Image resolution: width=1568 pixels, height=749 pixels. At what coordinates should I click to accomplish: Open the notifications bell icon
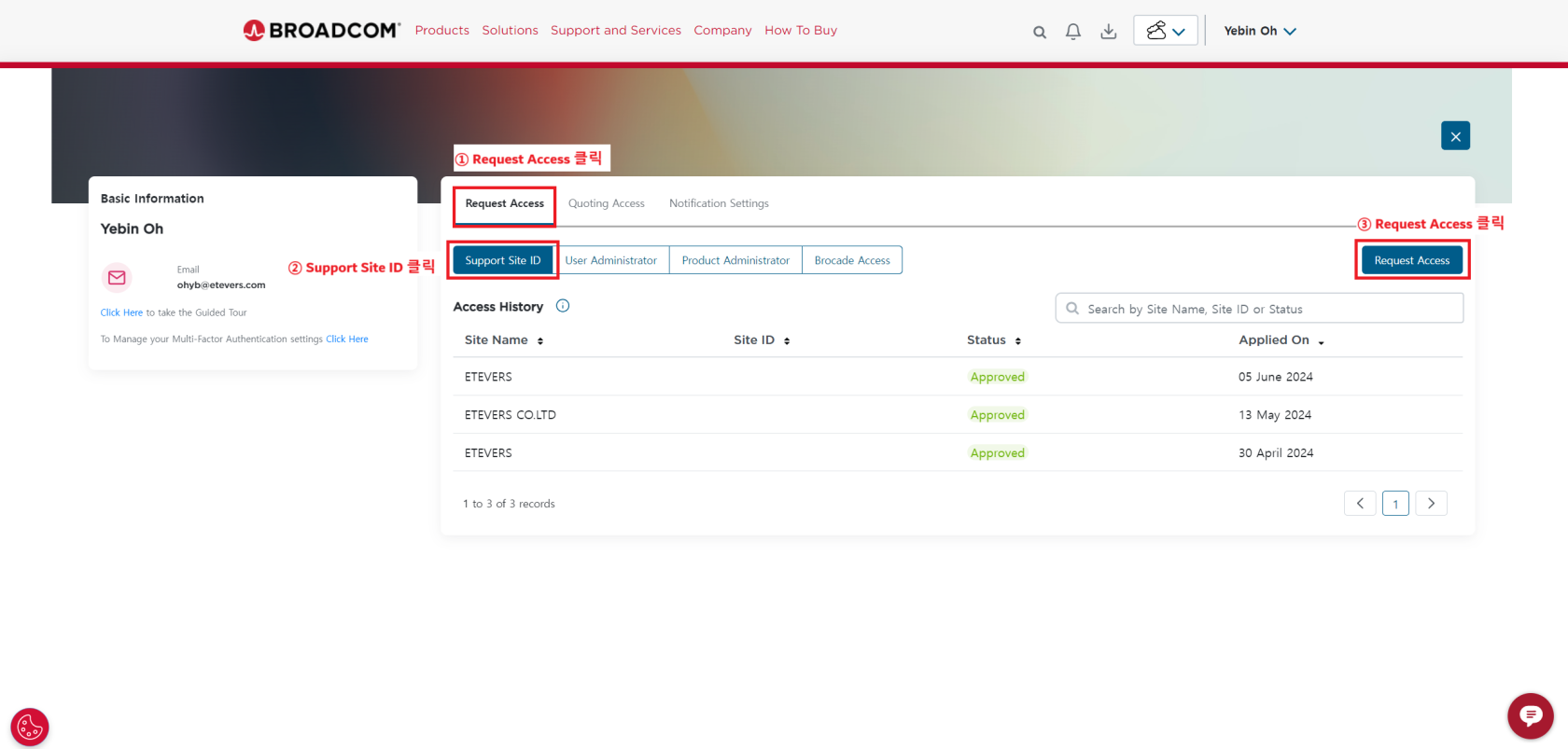click(1073, 32)
